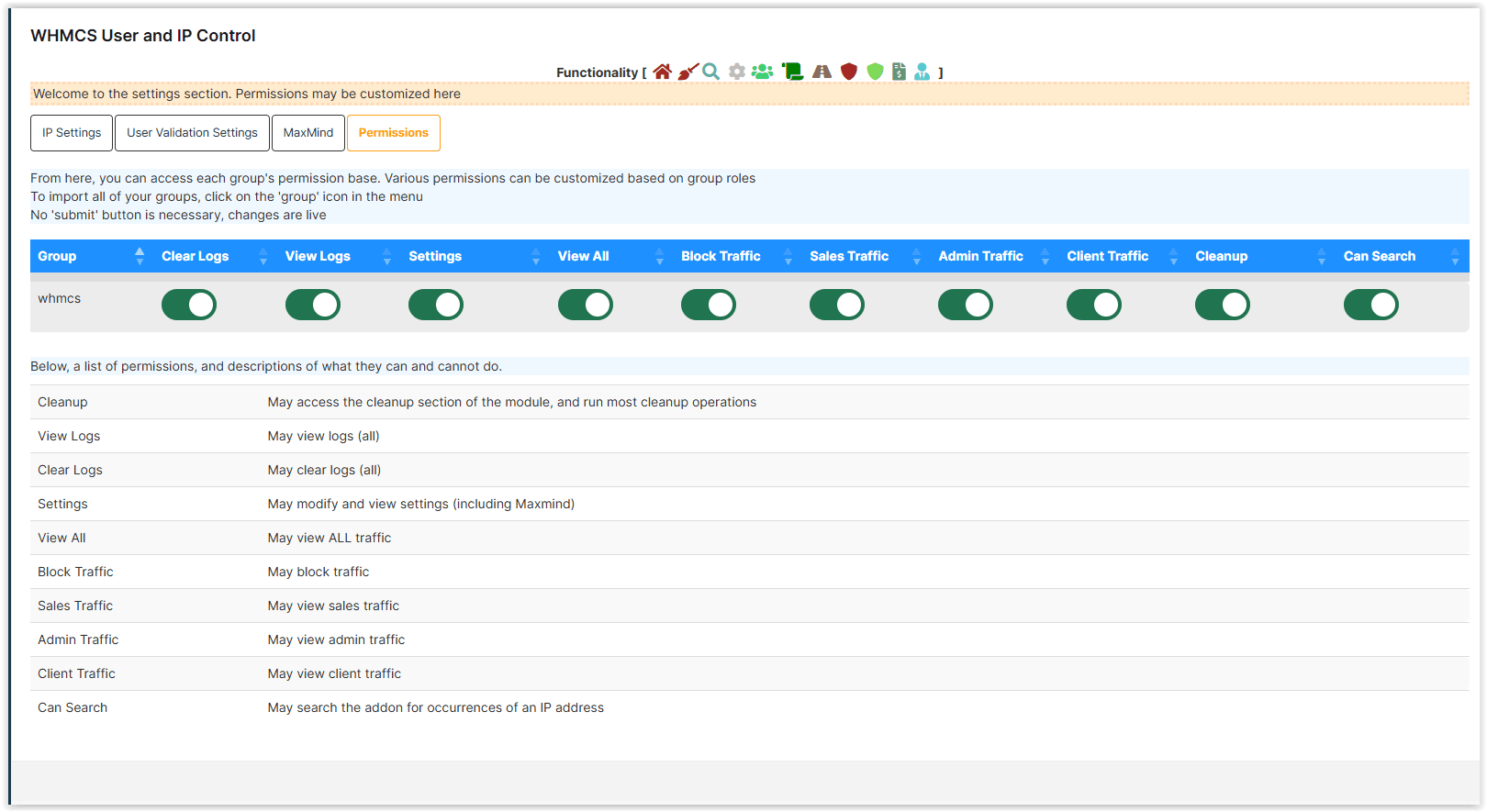
Task: Open the IP Settings tab
Action: pyautogui.click(x=72, y=133)
